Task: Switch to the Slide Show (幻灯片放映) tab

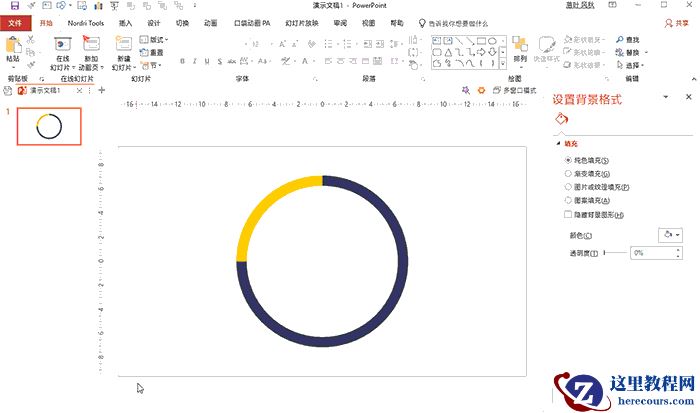Action: [302, 23]
